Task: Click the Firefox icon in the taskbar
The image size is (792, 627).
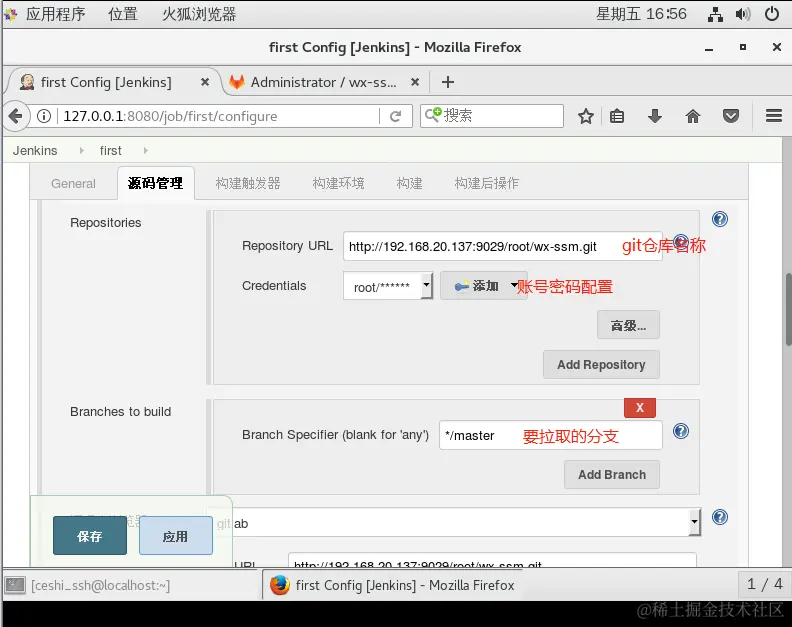Action: [279, 585]
